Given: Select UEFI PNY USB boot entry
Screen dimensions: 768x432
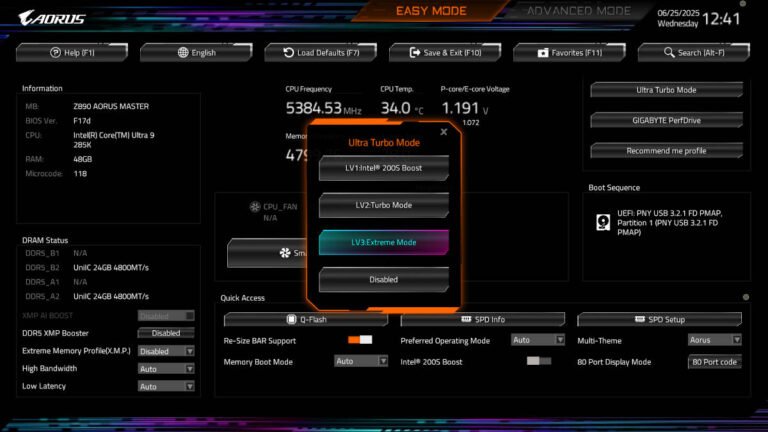Looking at the screenshot, I should (659, 222).
